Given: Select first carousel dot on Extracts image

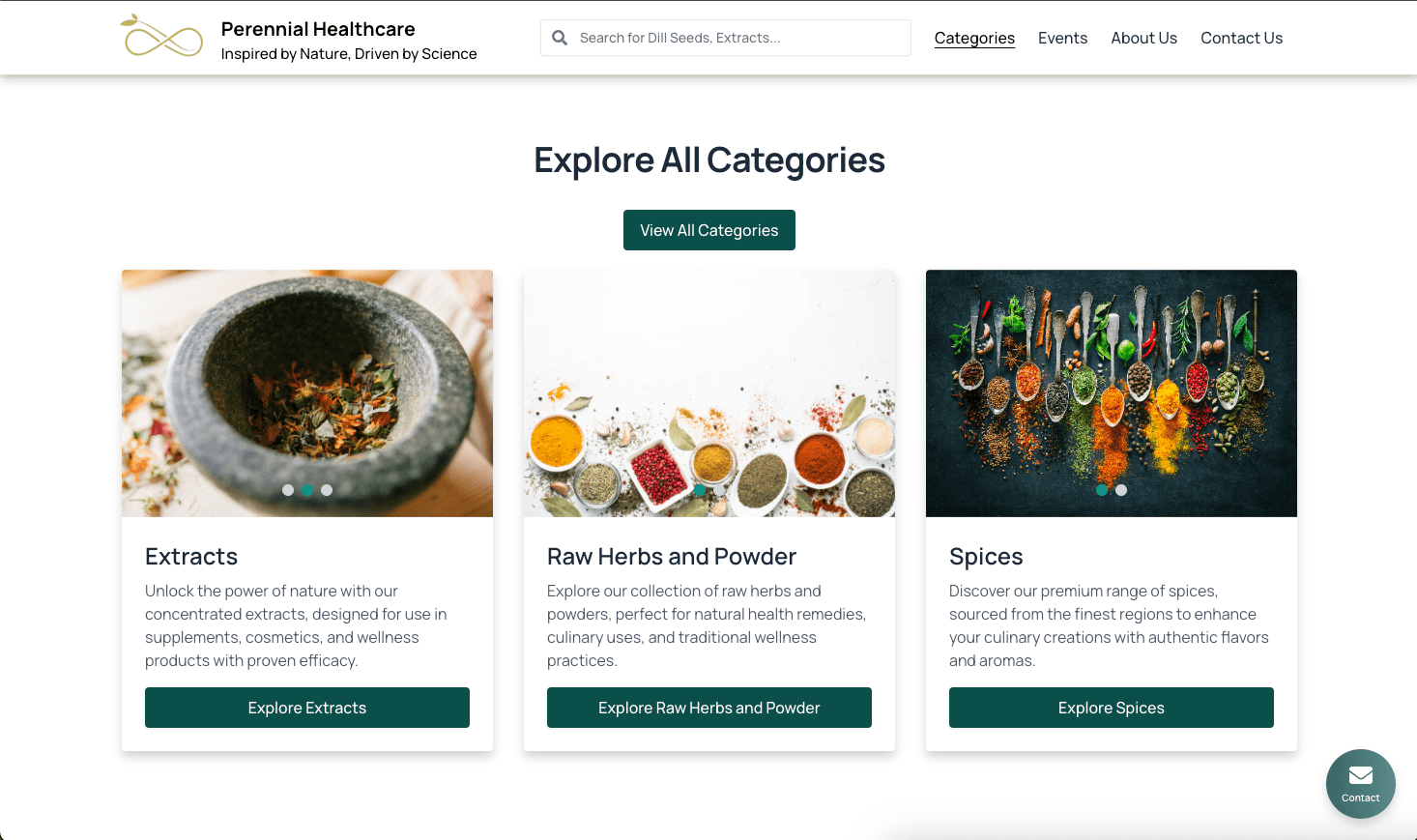Looking at the screenshot, I should [x=288, y=490].
